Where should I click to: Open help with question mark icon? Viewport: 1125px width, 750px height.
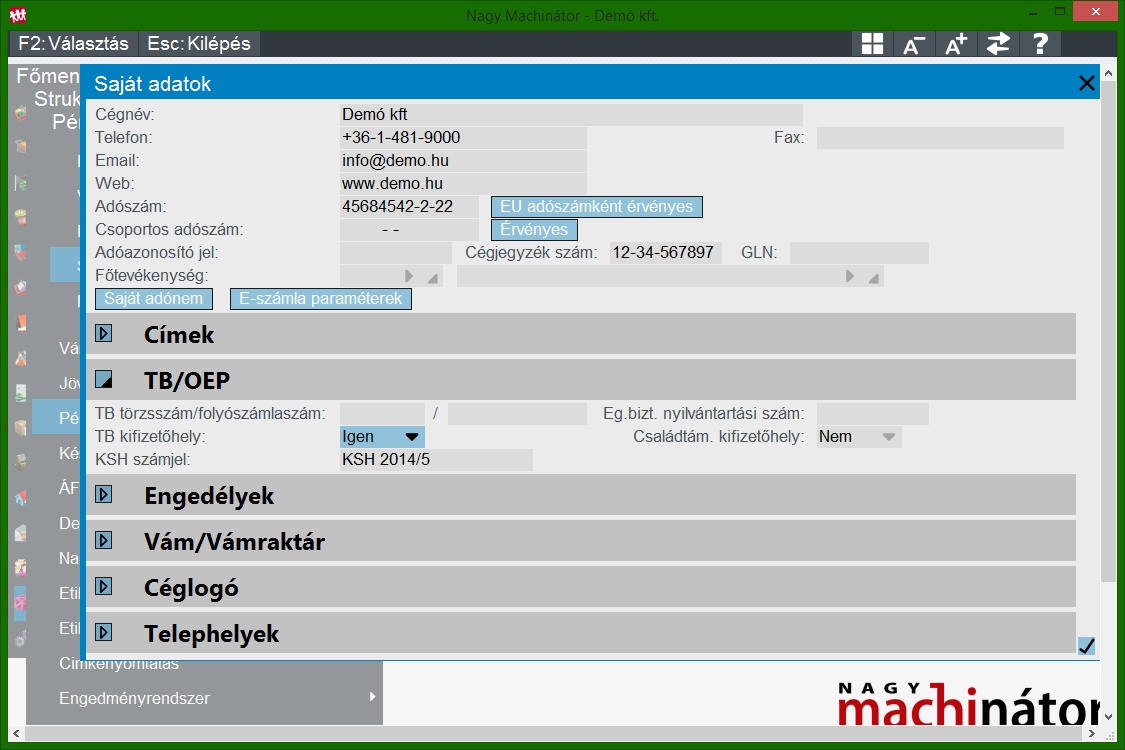pyautogui.click(x=1040, y=44)
